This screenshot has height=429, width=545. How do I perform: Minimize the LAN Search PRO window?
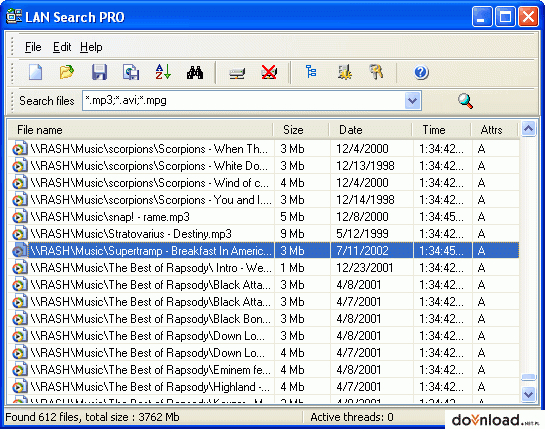click(x=482, y=17)
